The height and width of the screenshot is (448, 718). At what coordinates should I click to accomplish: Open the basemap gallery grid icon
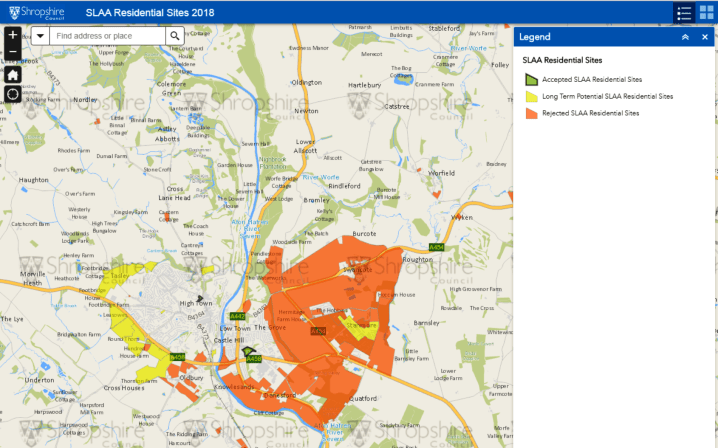pos(706,13)
